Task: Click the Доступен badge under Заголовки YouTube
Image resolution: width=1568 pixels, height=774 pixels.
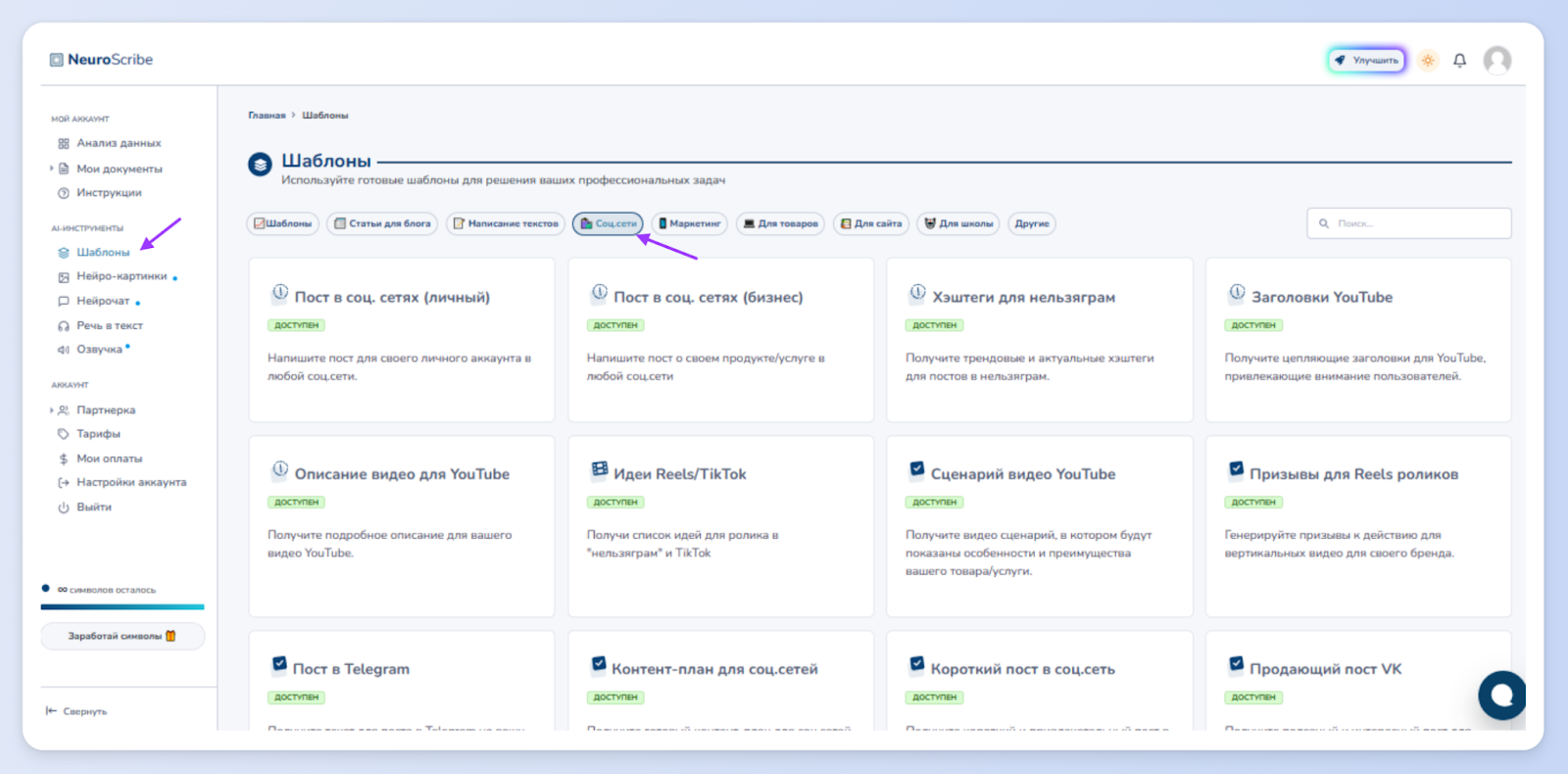Action: (x=1253, y=325)
